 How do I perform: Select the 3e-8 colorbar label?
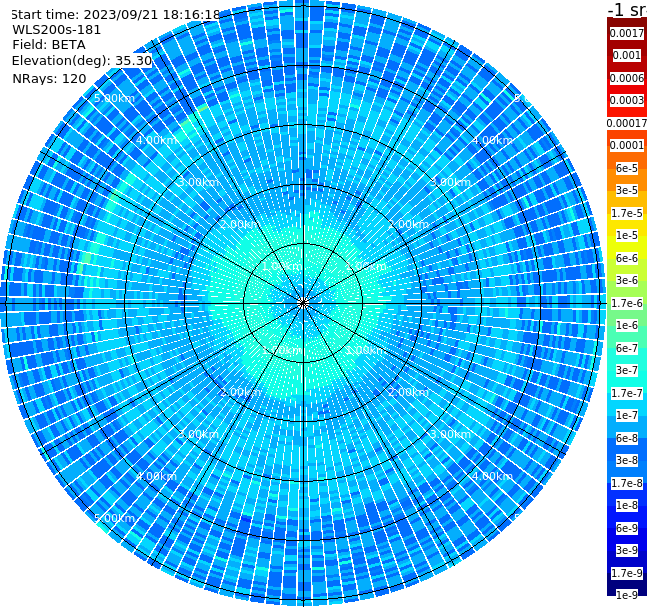tap(627, 460)
